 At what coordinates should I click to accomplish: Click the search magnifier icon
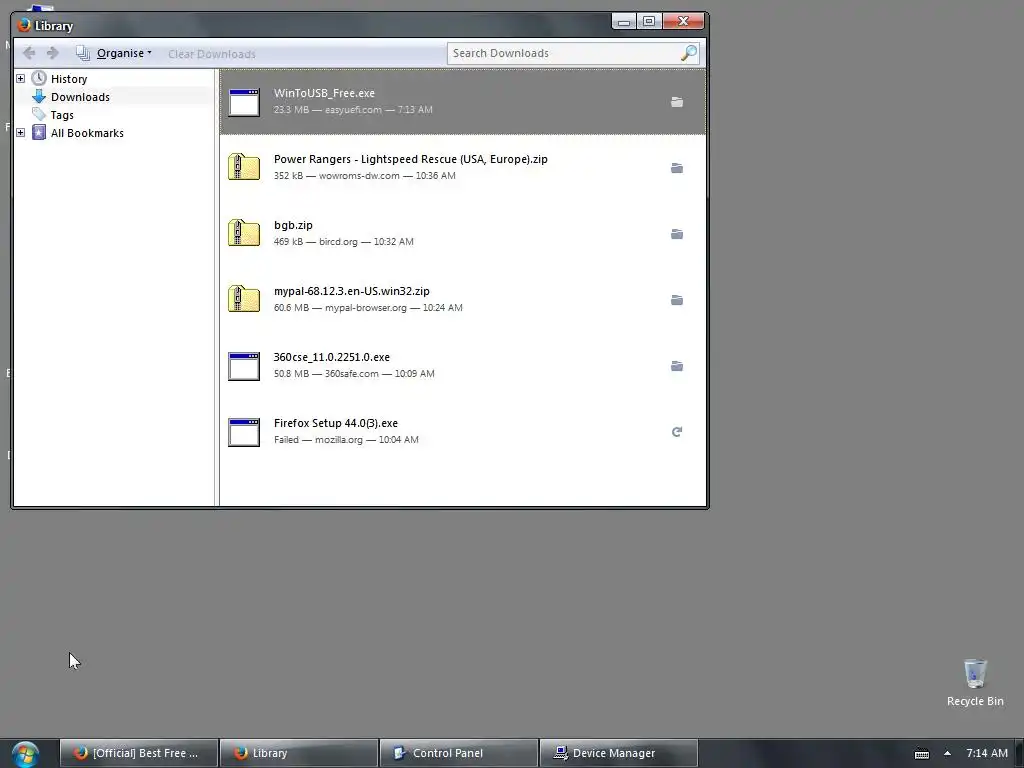coord(689,53)
